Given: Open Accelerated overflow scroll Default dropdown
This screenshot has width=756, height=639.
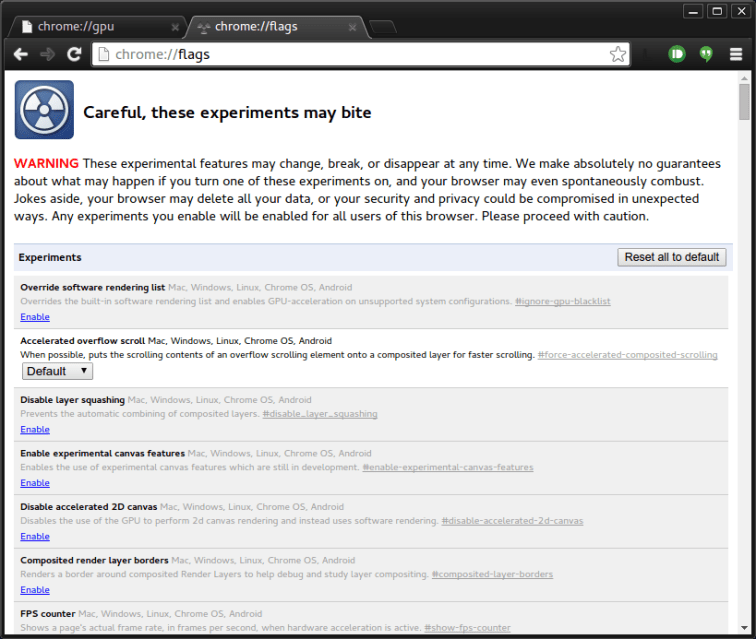Looking at the screenshot, I should pyautogui.click(x=57, y=371).
